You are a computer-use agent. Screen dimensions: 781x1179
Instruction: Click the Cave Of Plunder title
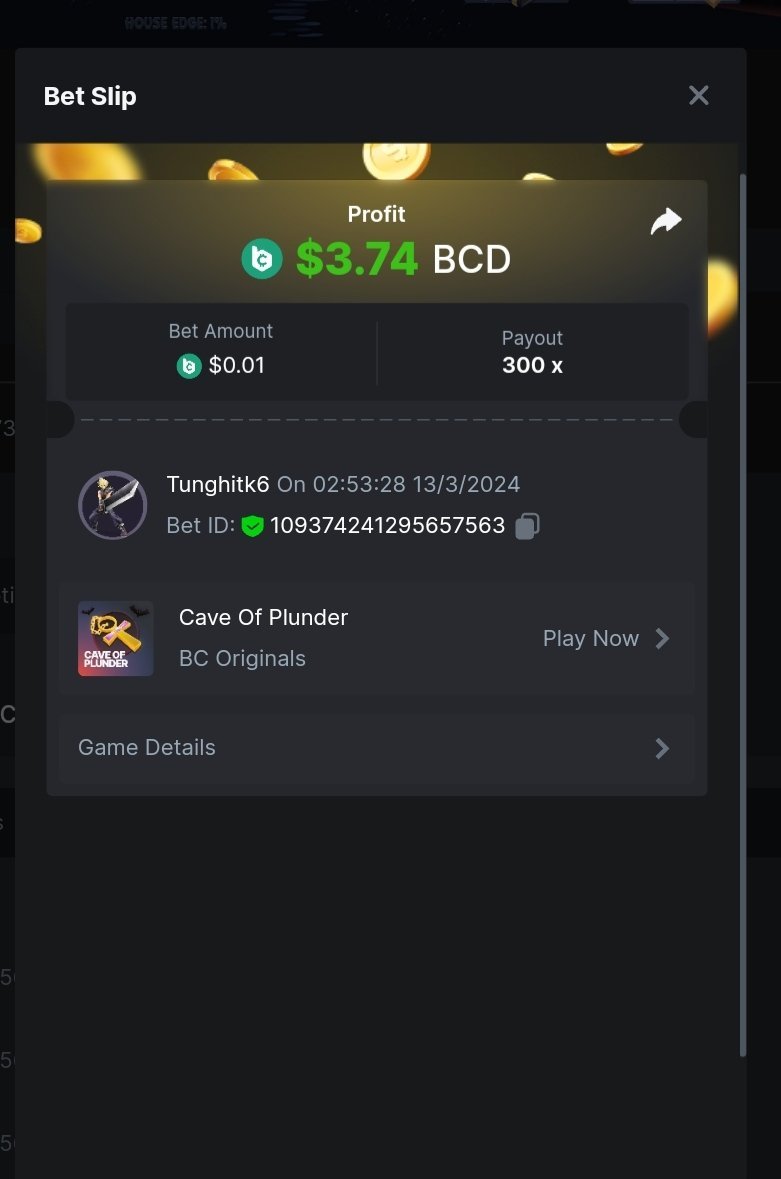(x=264, y=617)
